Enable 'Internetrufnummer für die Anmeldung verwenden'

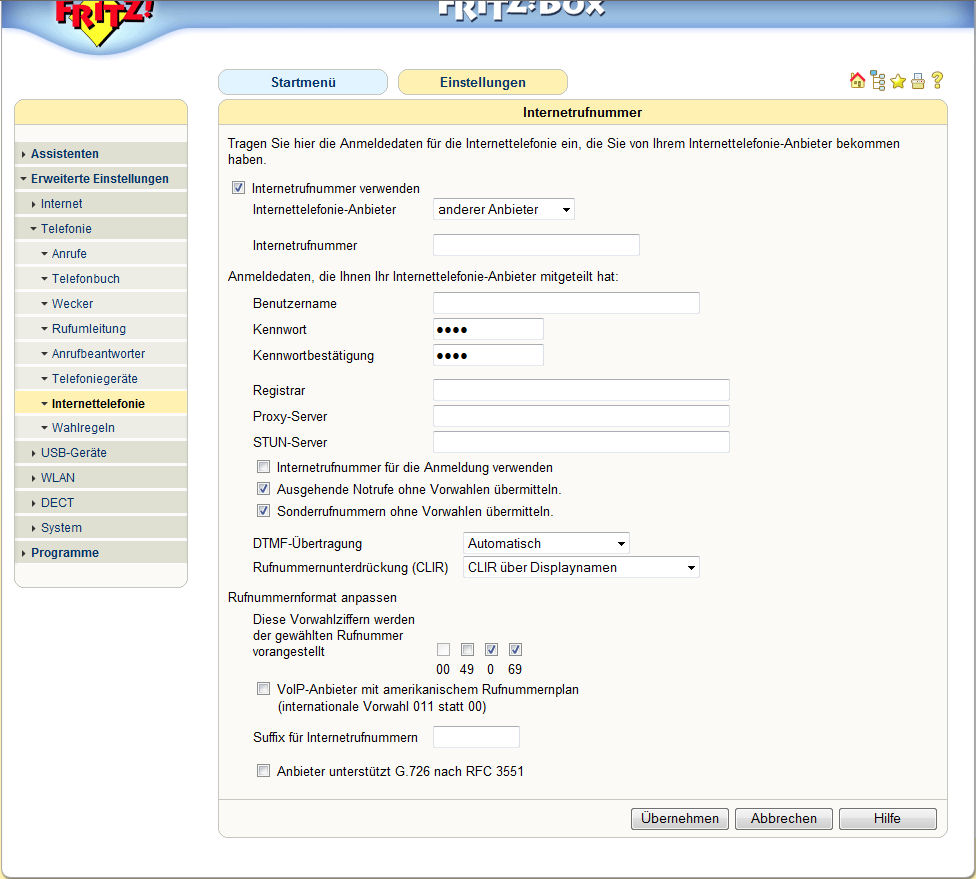coord(264,467)
